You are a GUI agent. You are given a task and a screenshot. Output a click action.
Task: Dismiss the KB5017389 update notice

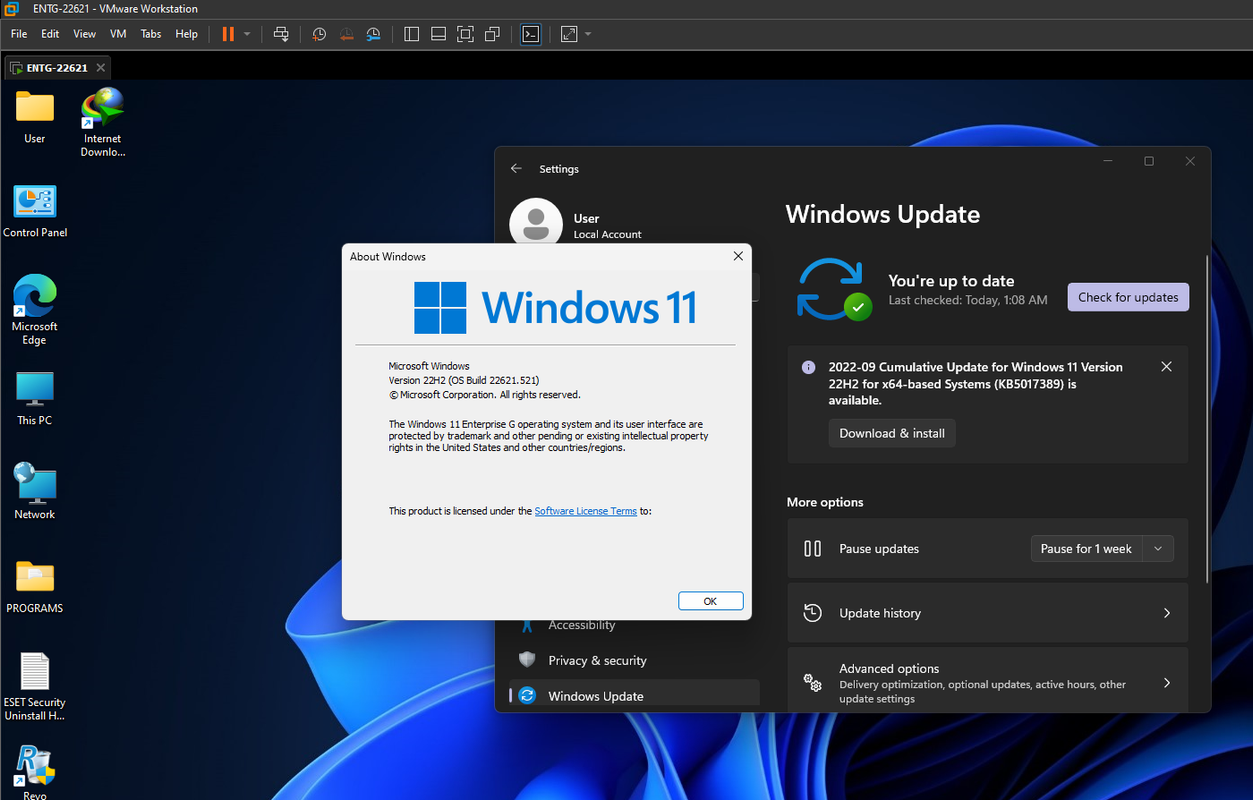(1166, 367)
